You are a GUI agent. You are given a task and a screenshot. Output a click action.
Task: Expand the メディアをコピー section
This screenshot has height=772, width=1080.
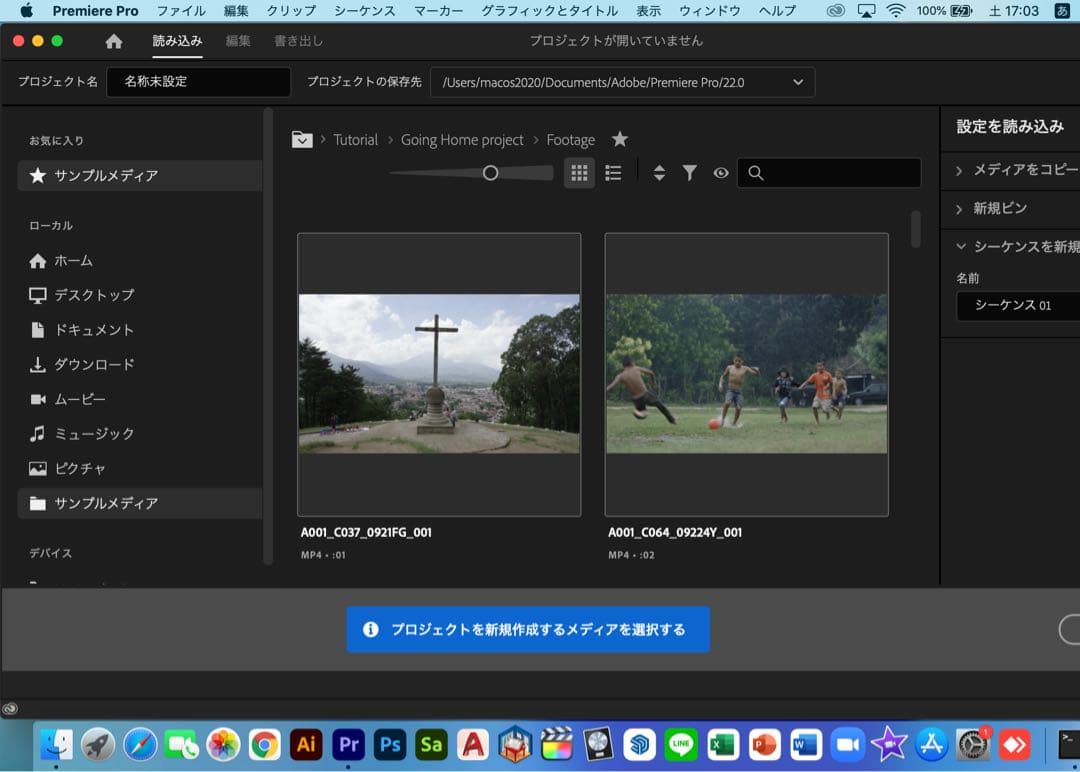[x=1015, y=170]
